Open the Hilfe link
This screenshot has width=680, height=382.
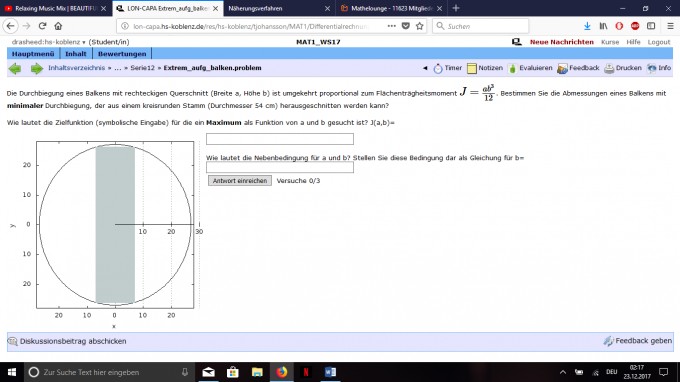[633, 42]
